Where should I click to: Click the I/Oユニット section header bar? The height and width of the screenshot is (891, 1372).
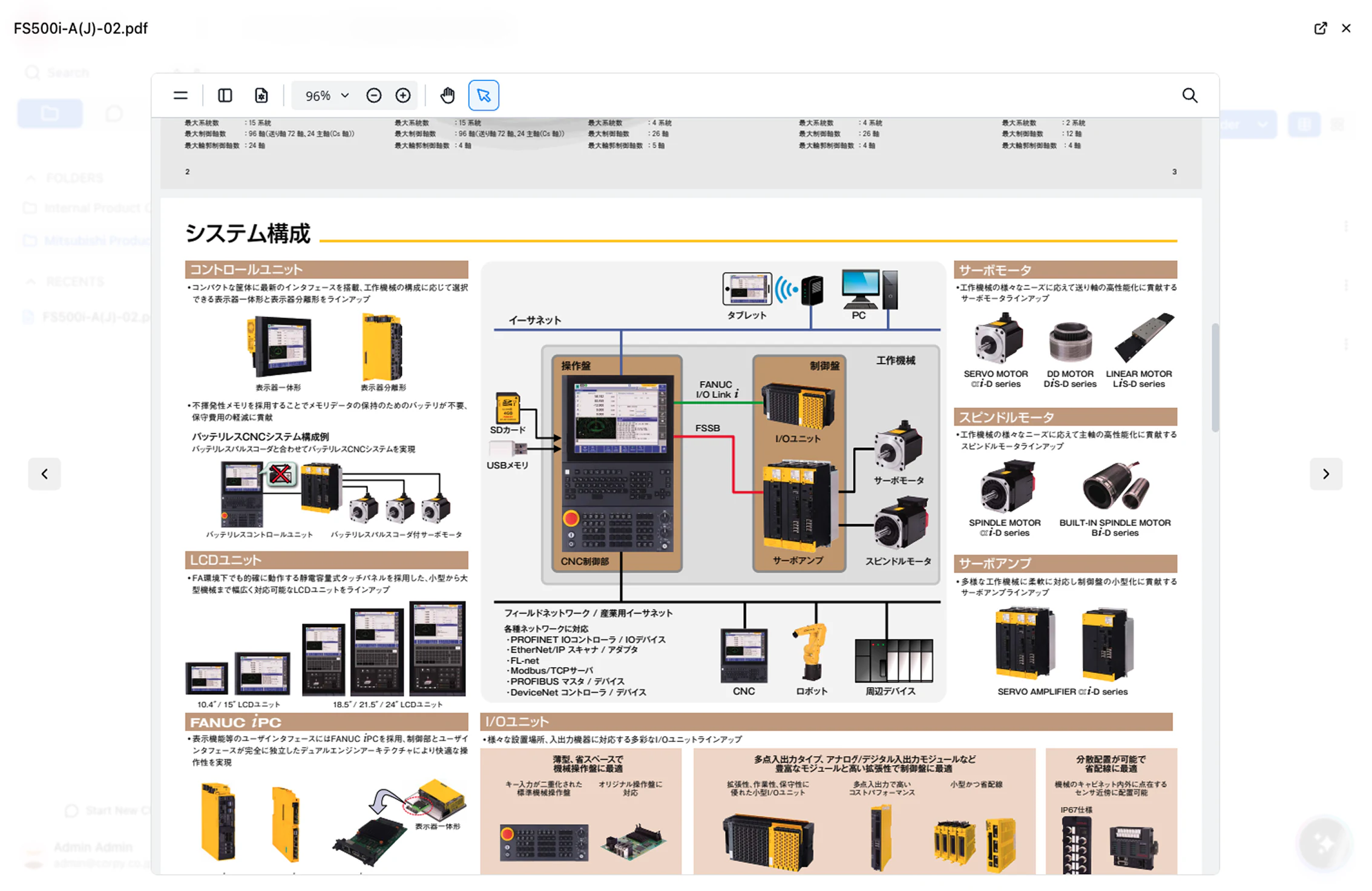827,722
